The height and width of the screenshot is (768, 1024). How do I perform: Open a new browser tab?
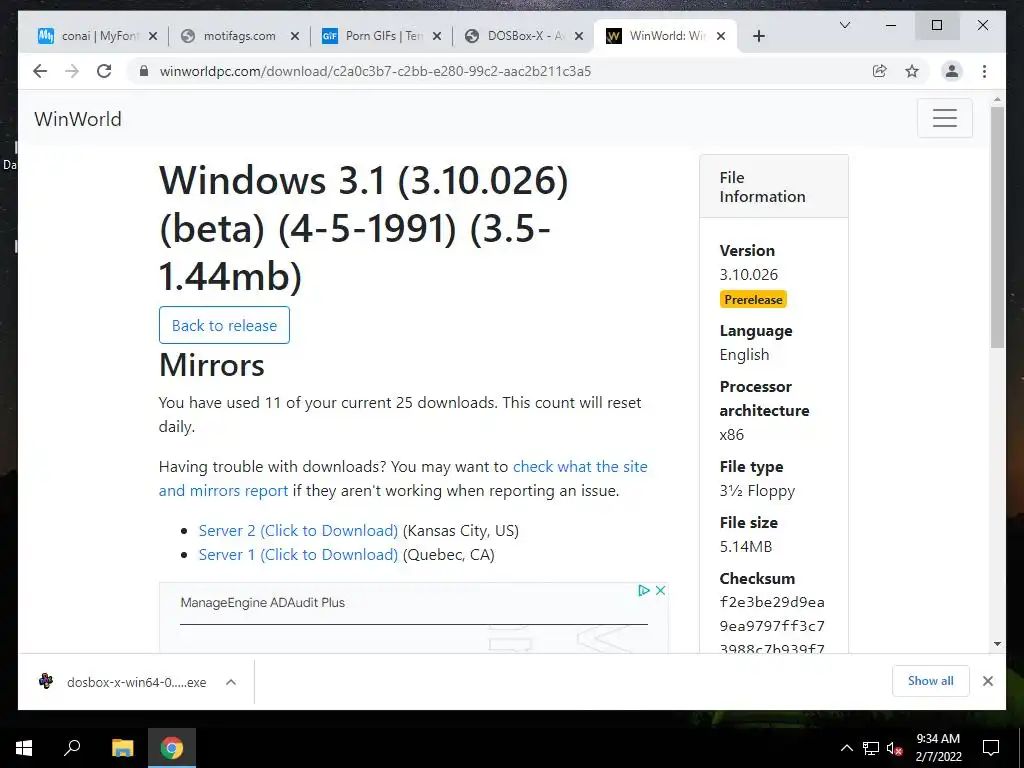click(758, 36)
